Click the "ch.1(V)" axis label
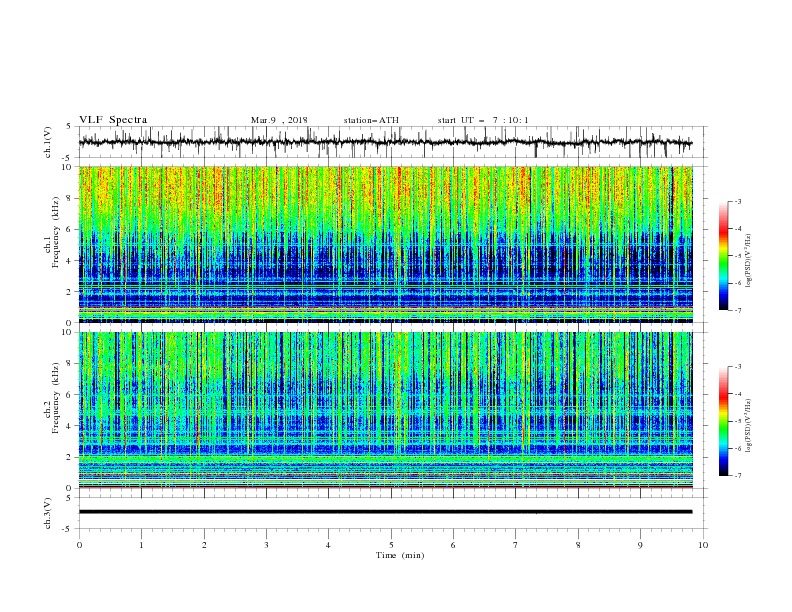792x612 pixels. tap(48, 142)
